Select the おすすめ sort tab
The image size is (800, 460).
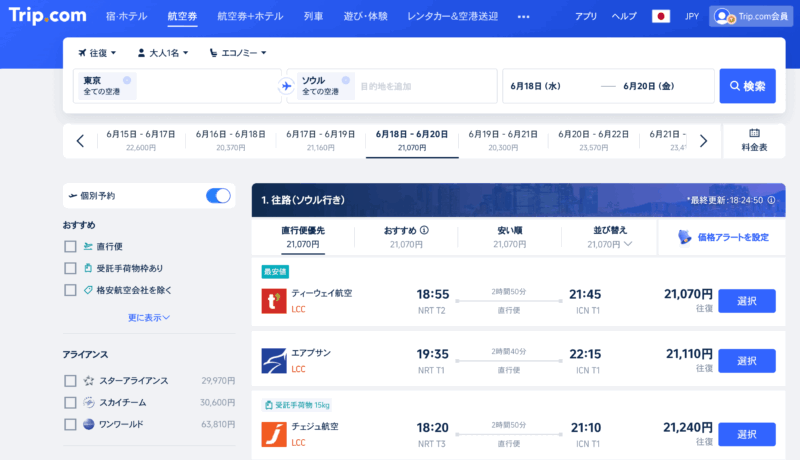406,237
